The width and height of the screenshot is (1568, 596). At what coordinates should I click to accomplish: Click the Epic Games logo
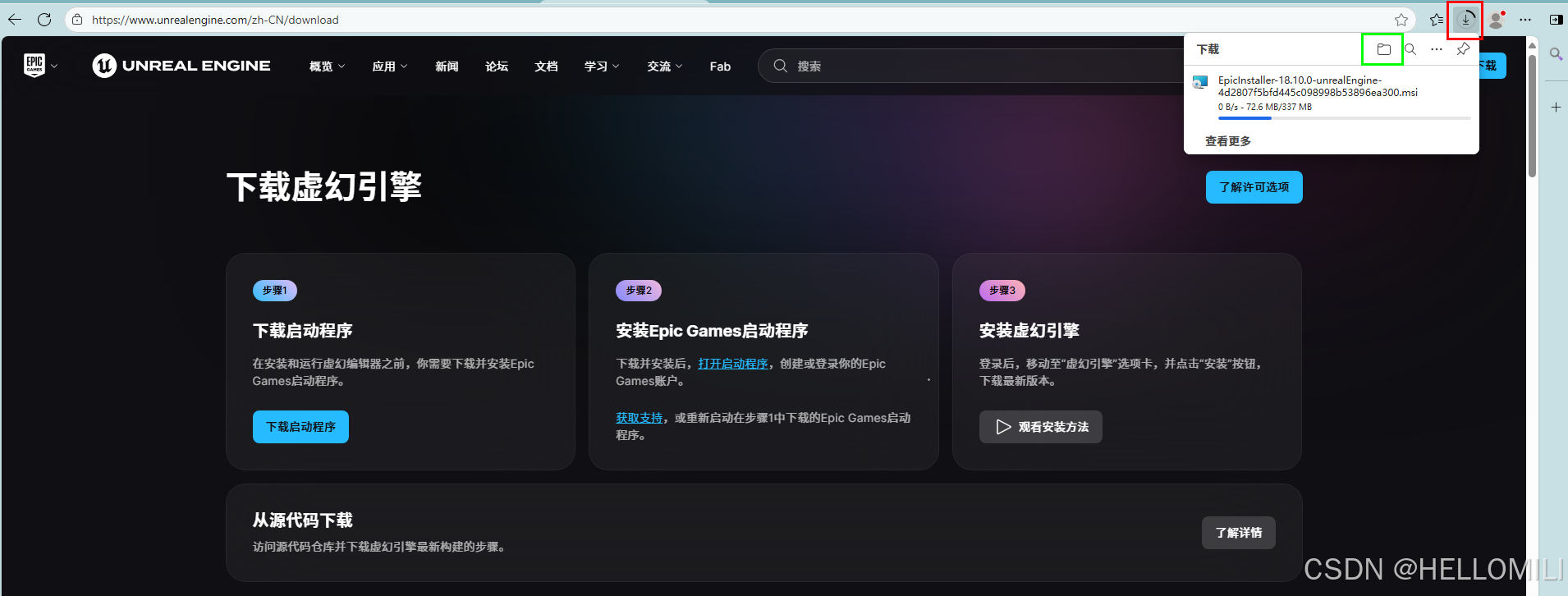pos(34,65)
